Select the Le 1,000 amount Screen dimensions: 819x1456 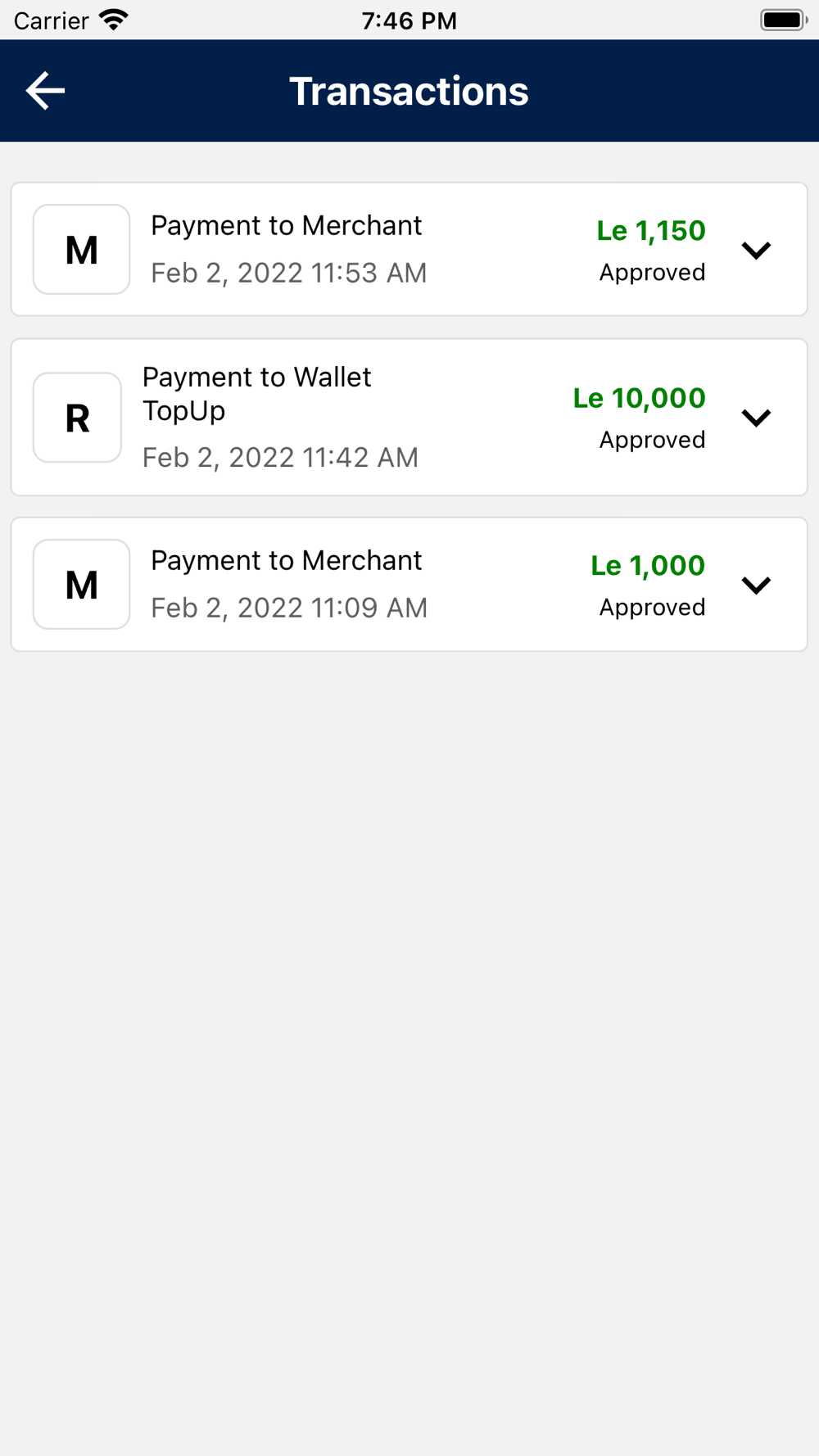click(x=648, y=565)
